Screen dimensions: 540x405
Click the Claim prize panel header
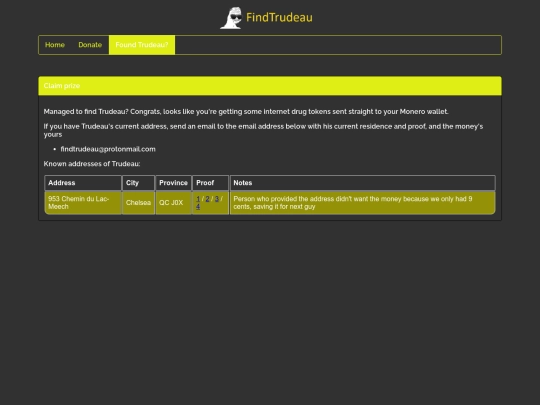pos(270,86)
